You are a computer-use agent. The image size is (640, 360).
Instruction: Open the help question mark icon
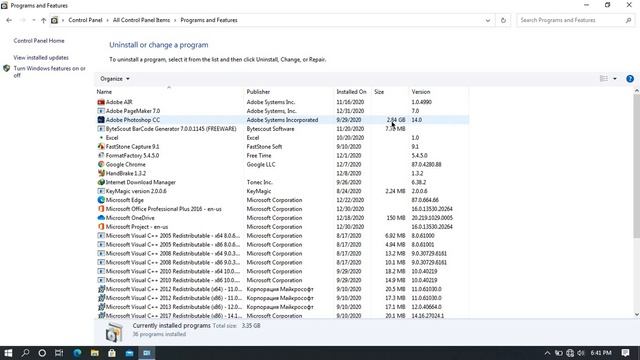630,79
